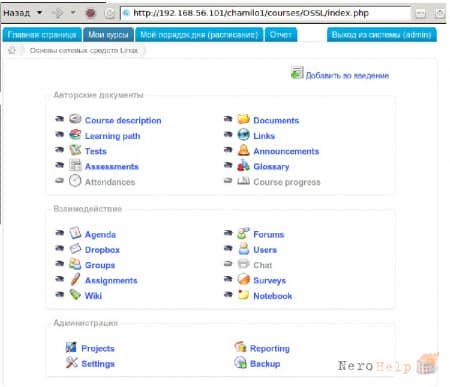450x387 pixels.
Task: Toggle visibility eye beside Forums
Action: point(228,233)
